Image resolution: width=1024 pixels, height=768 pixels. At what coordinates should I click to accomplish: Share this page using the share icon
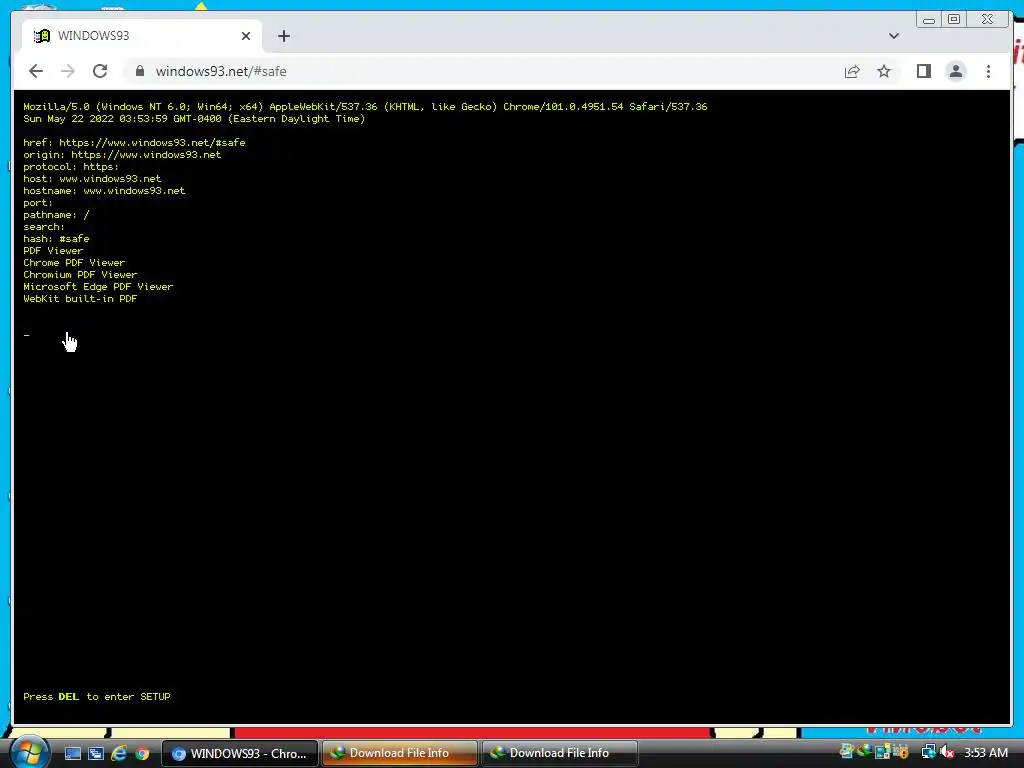[x=852, y=71]
